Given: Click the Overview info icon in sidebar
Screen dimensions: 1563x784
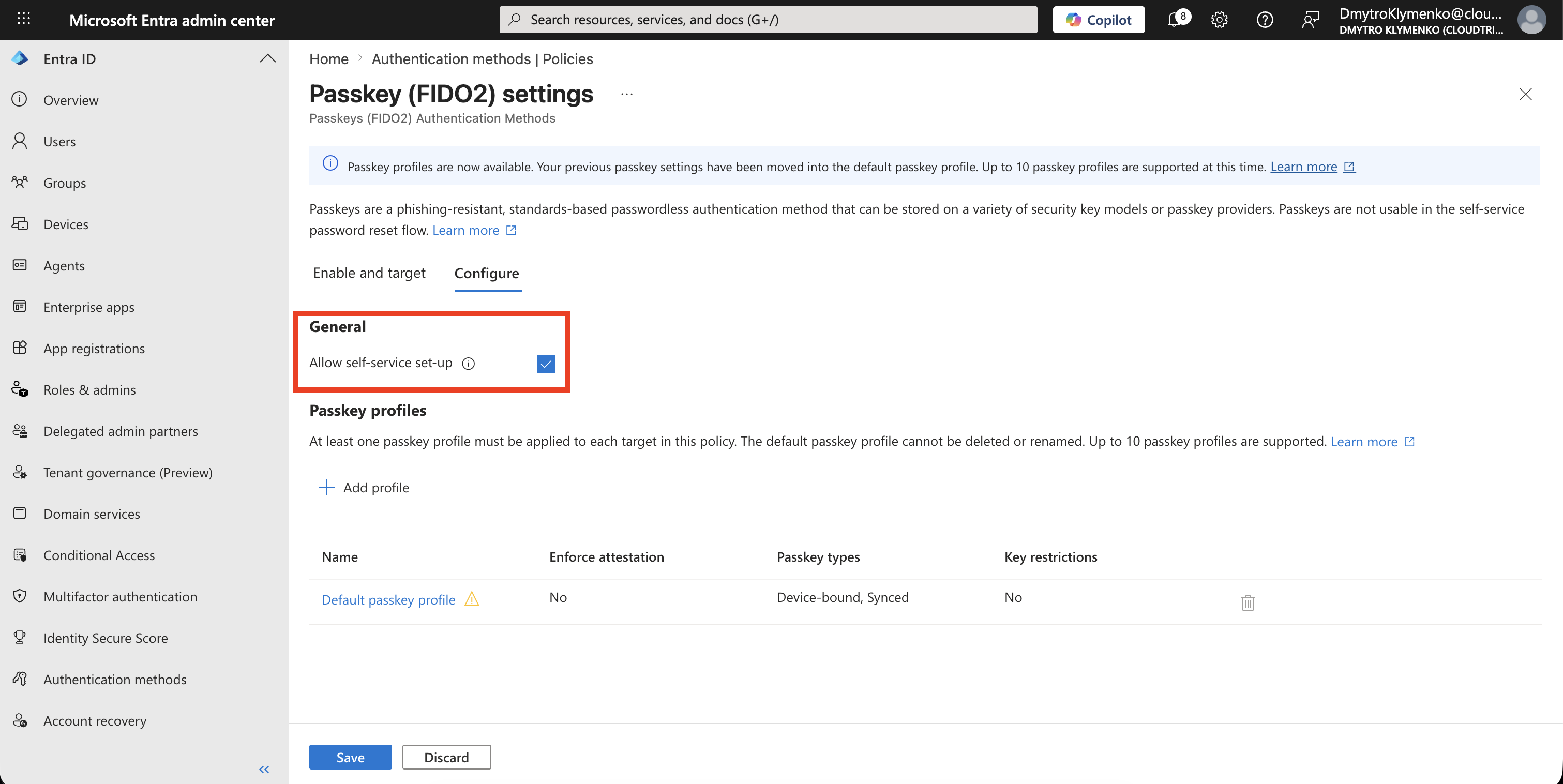Looking at the screenshot, I should [x=20, y=99].
